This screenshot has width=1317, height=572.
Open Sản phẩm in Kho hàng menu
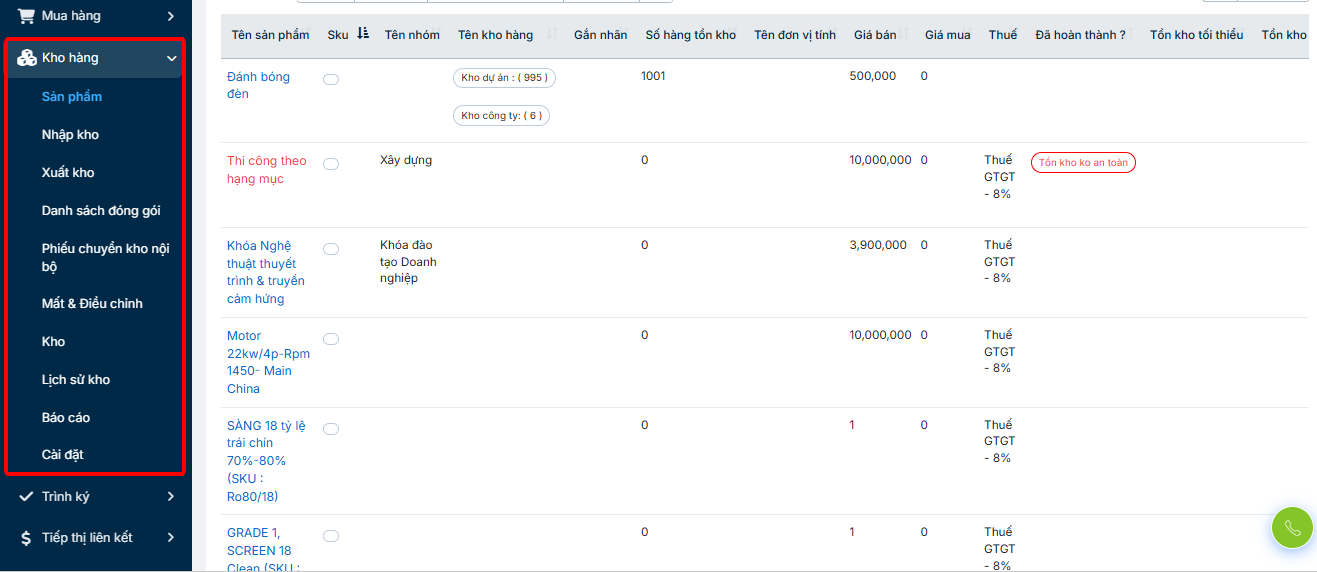coord(72,97)
